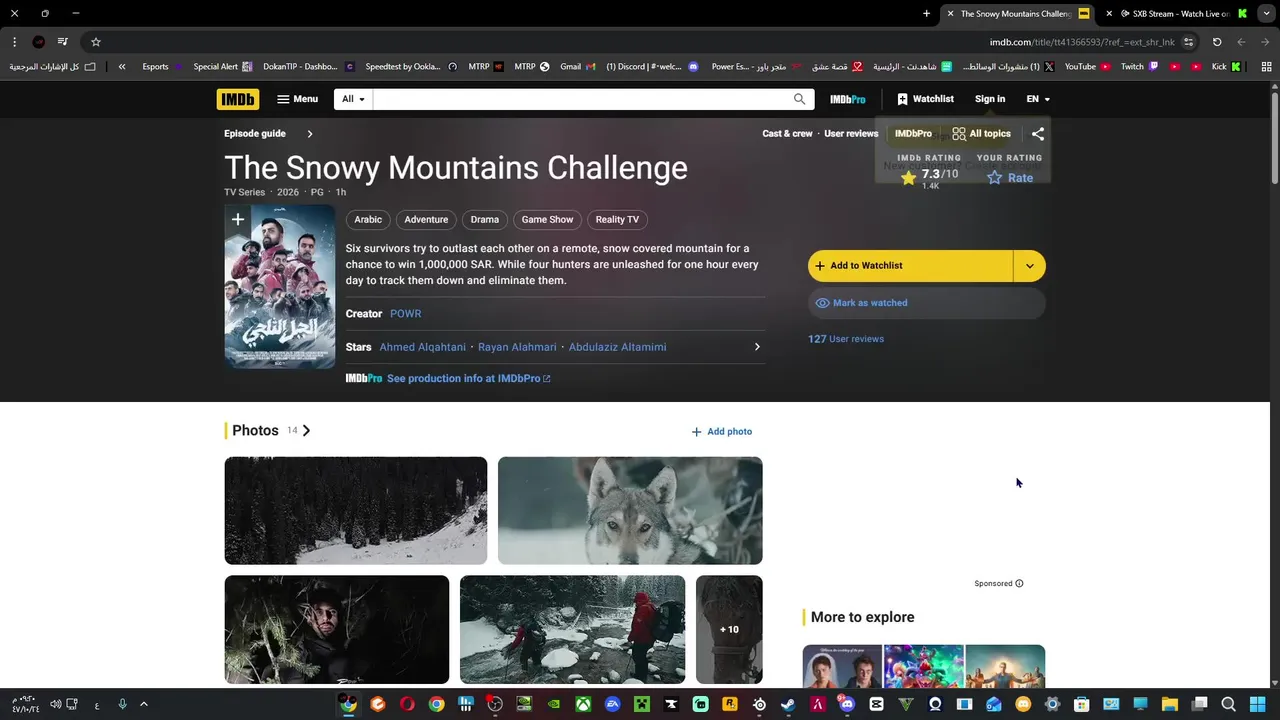Viewport: 1280px width, 720px height.
Task: Open IMDbPro from the header bar
Action: [848, 99]
